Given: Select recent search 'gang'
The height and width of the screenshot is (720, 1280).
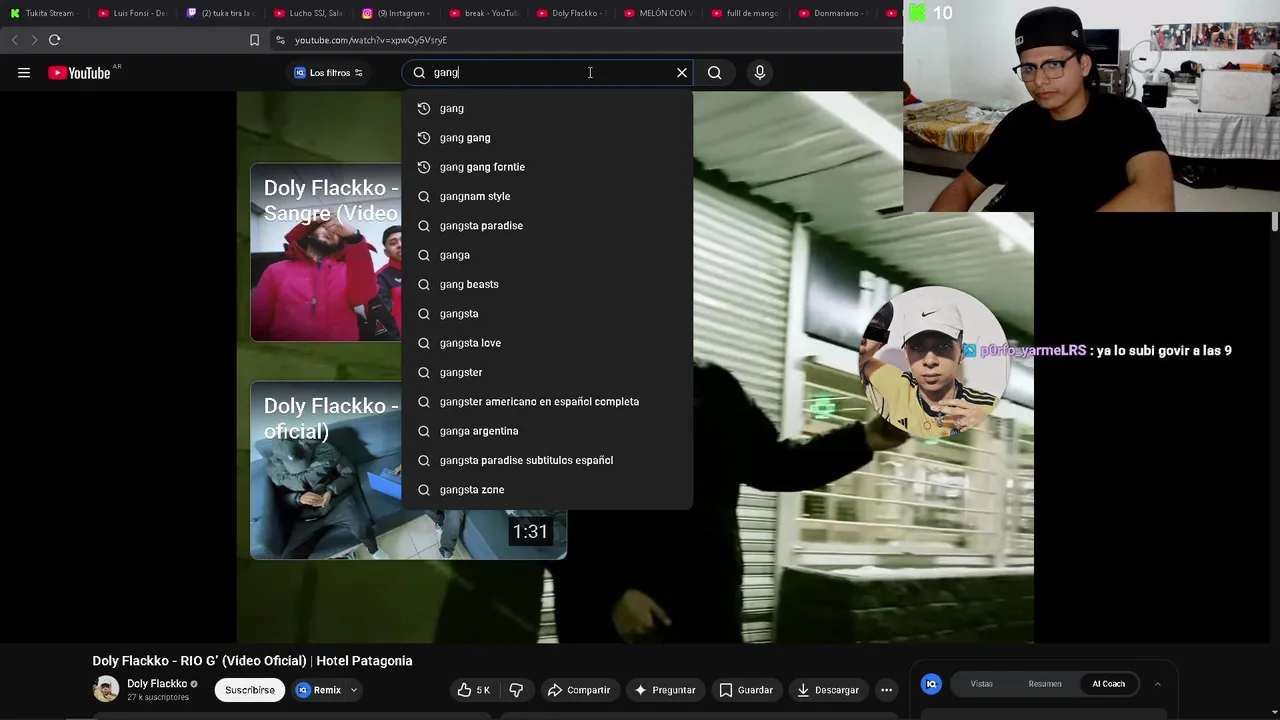Looking at the screenshot, I should (x=547, y=108).
